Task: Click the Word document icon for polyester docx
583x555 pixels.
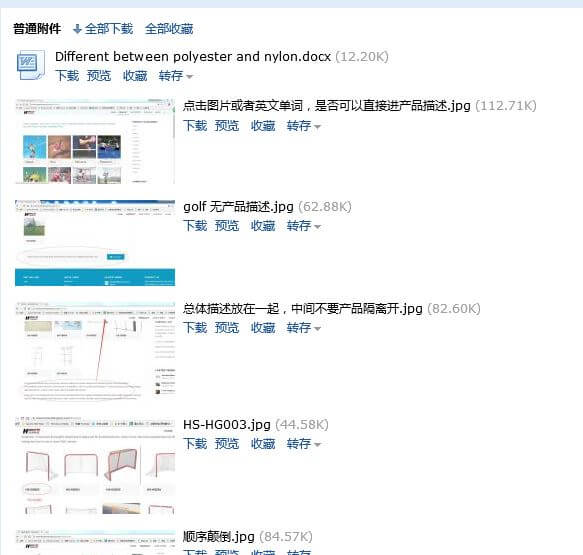Action: (x=31, y=65)
